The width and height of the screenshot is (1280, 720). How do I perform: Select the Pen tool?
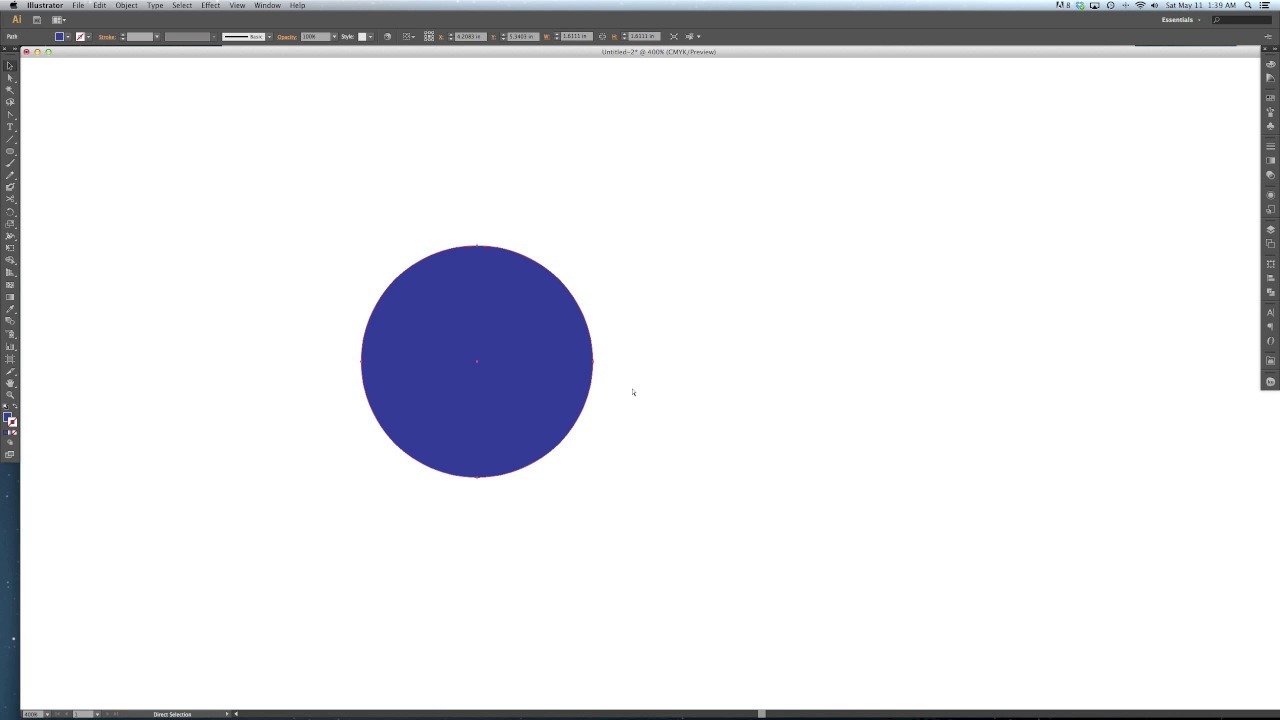pos(10,114)
